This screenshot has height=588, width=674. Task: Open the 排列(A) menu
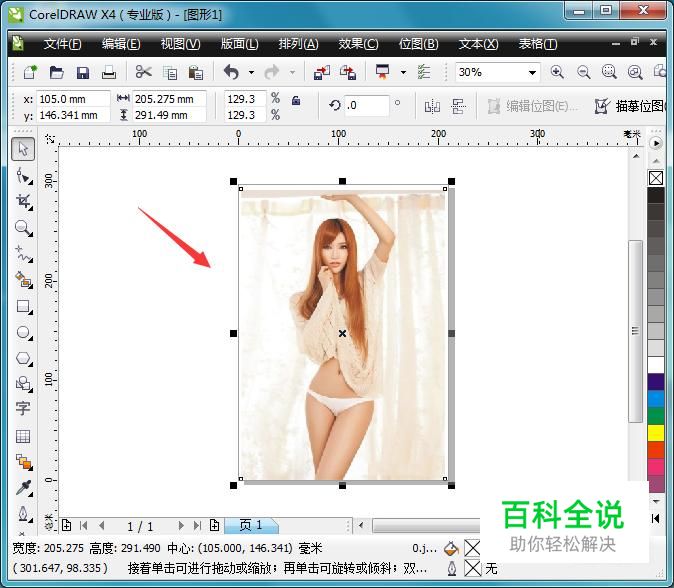click(x=298, y=44)
